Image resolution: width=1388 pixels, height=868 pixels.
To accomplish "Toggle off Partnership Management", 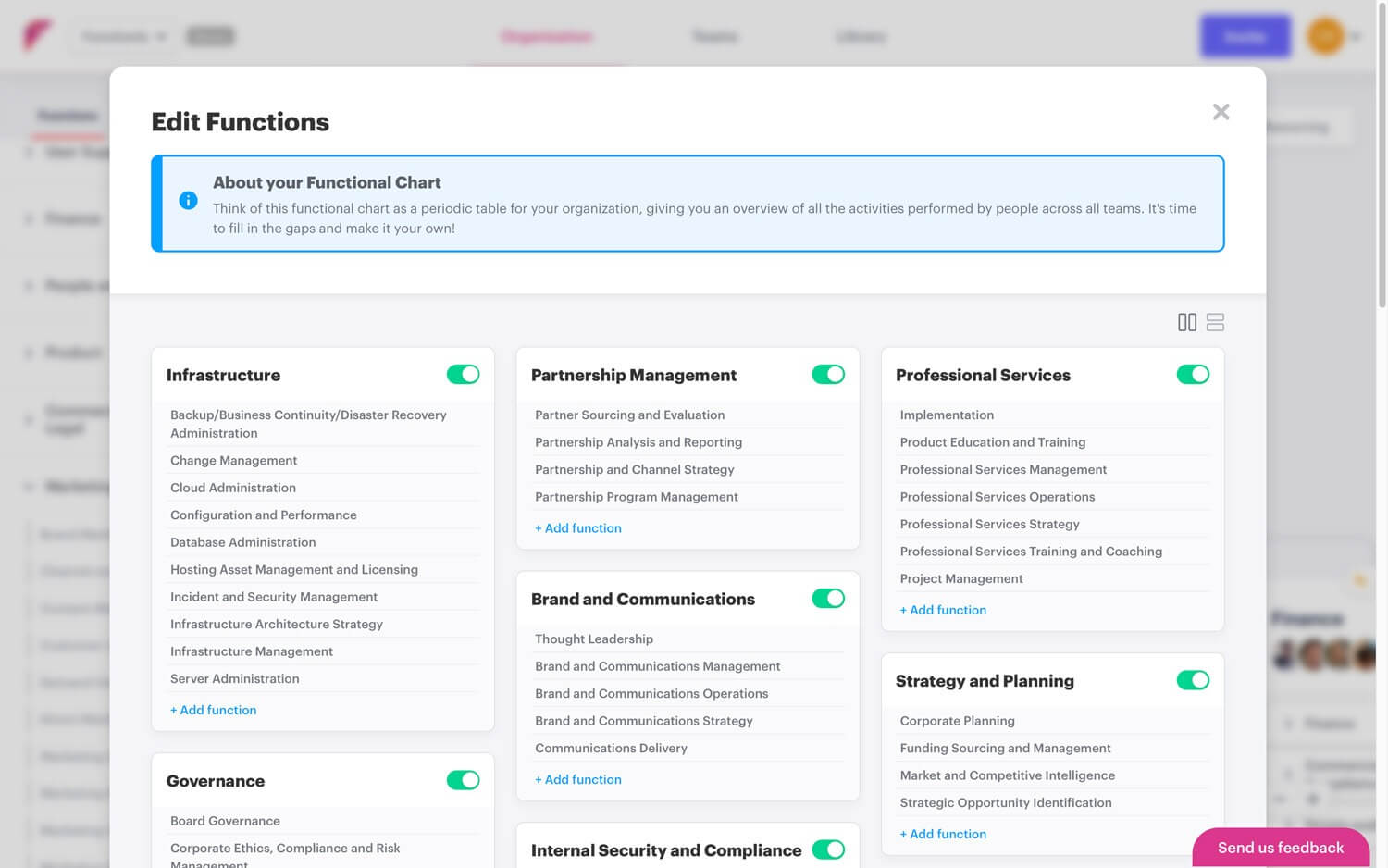I will (x=828, y=374).
